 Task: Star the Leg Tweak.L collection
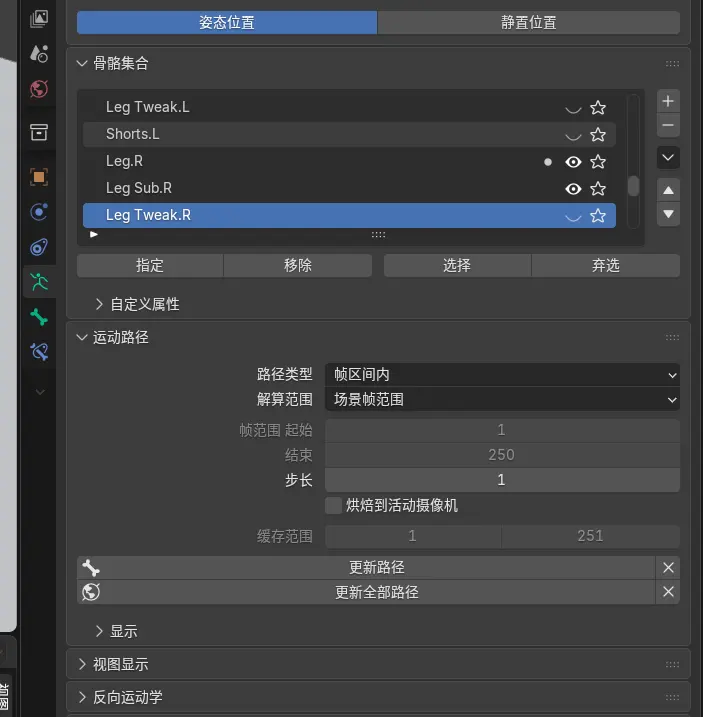point(598,108)
